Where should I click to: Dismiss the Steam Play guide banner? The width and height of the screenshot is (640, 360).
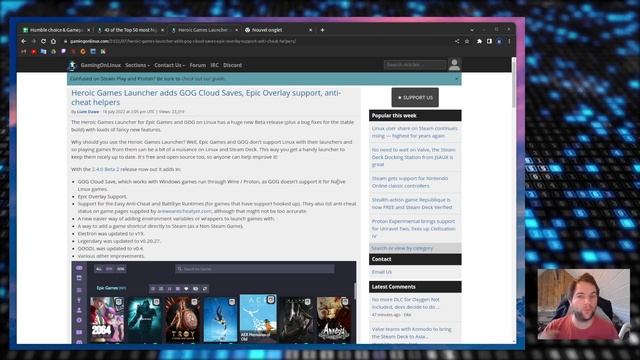456,78
